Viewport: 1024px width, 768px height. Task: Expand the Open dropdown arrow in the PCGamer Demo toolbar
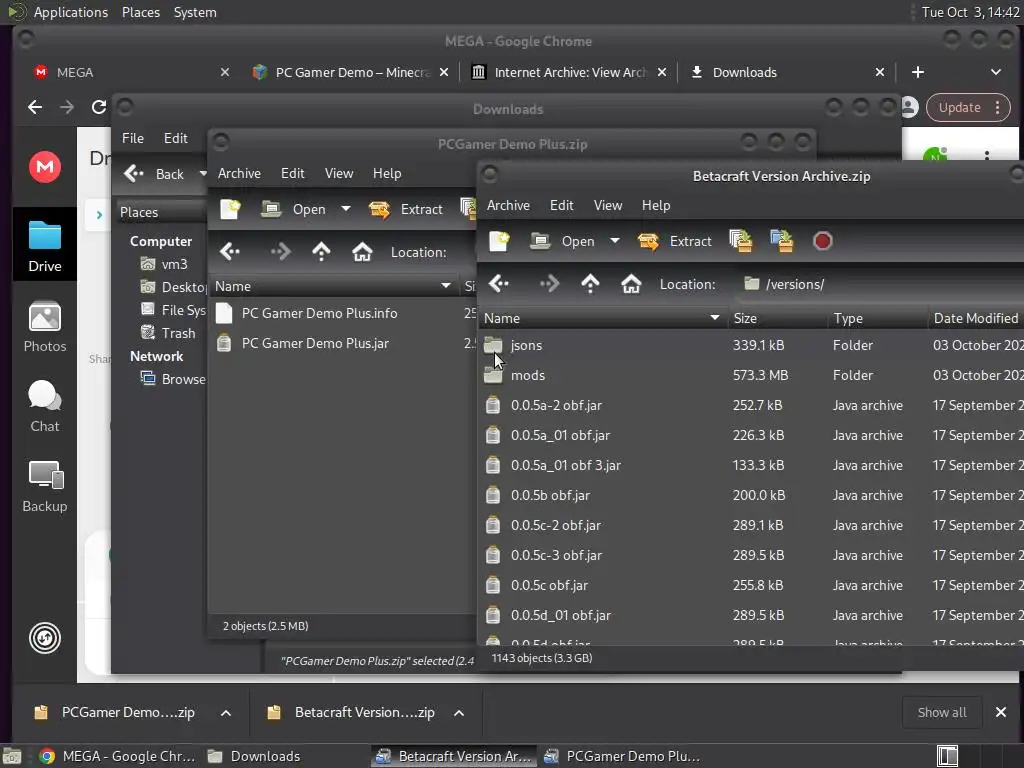click(345, 209)
